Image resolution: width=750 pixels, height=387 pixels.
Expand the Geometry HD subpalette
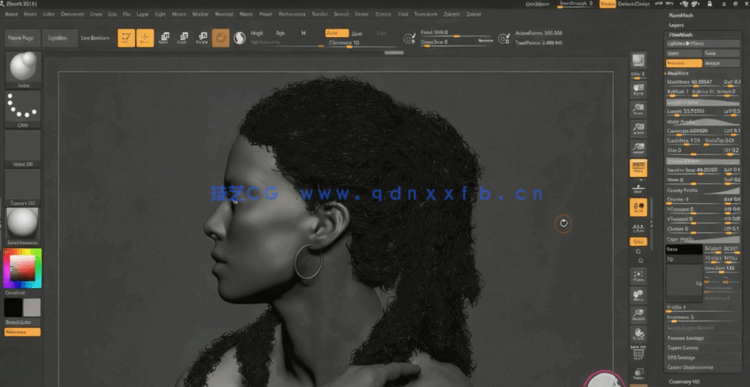[x=684, y=382]
